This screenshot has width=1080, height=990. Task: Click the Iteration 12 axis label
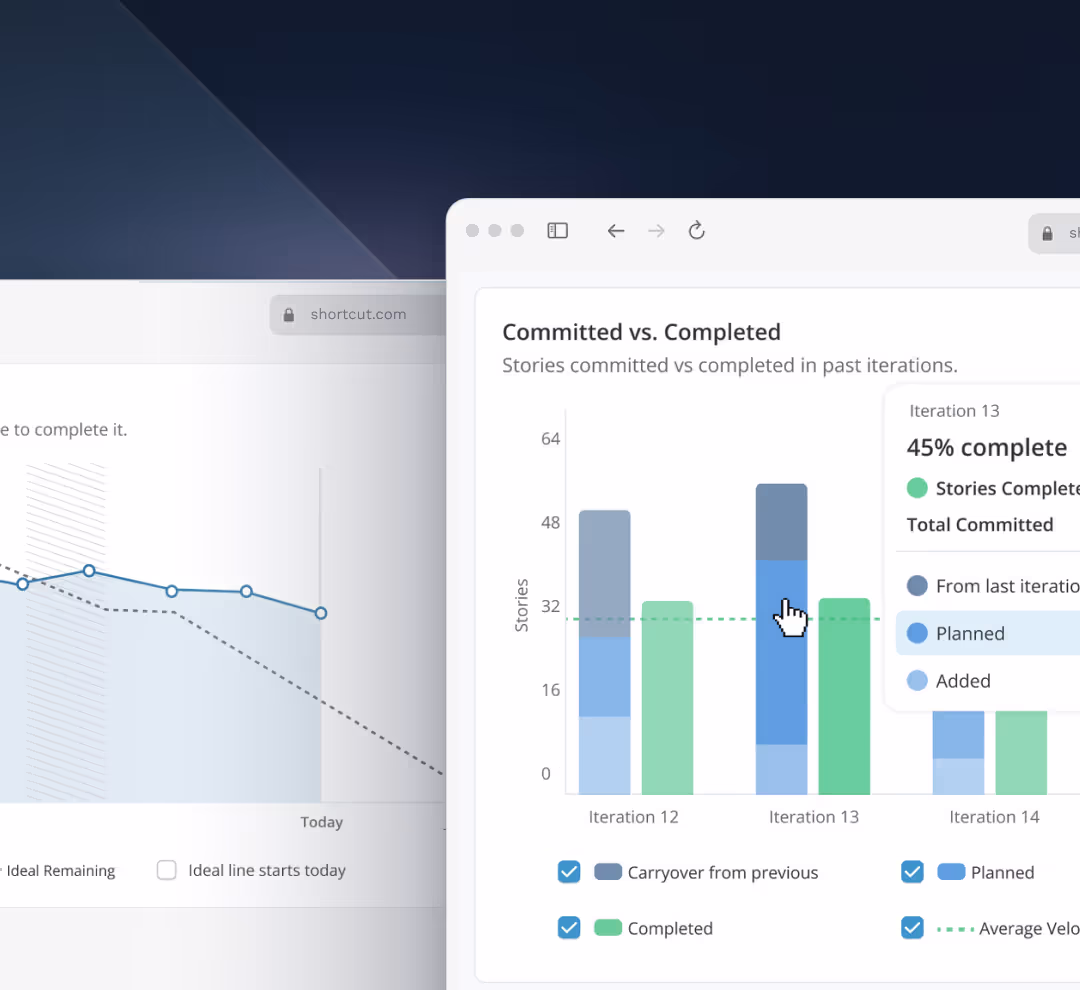click(x=633, y=817)
